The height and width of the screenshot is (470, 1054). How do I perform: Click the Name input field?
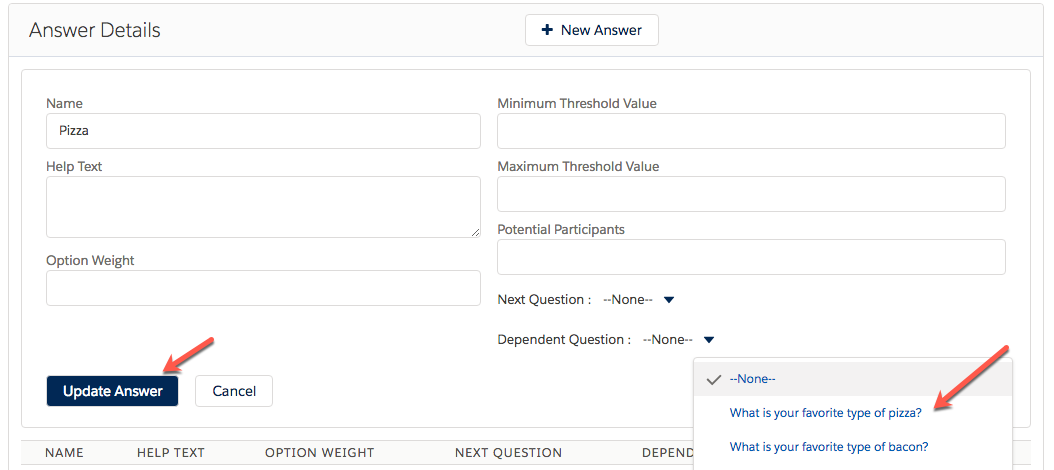pos(263,130)
